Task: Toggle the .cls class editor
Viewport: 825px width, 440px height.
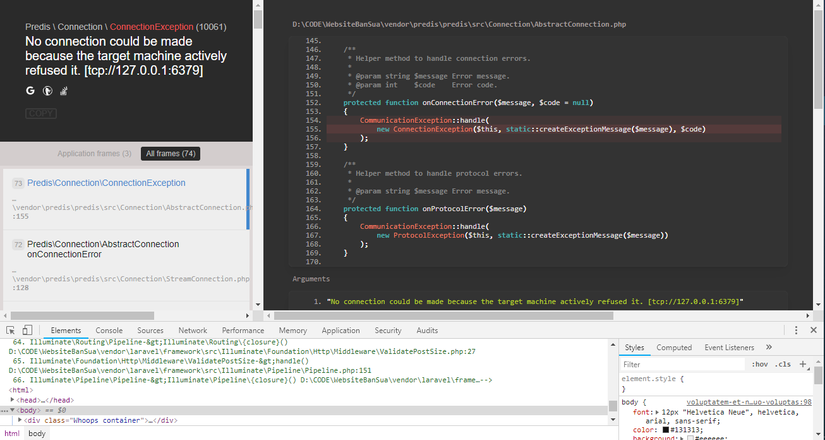Action: pyautogui.click(x=782, y=364)
